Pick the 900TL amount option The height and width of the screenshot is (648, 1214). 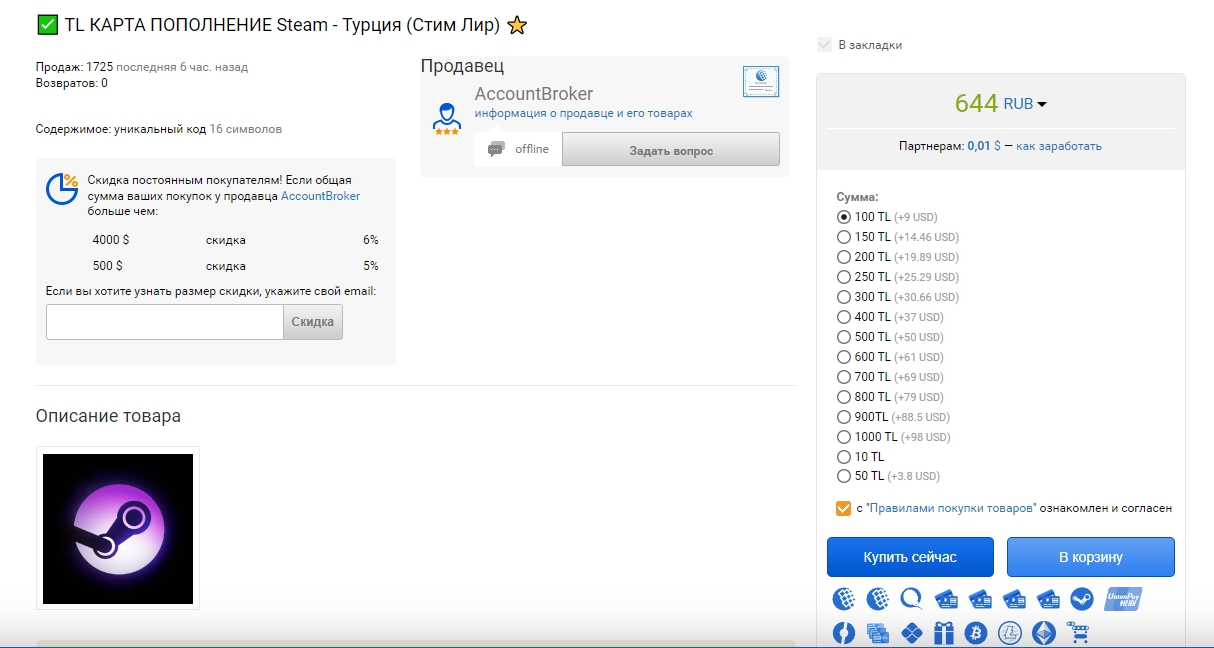[x=844, y=417]
